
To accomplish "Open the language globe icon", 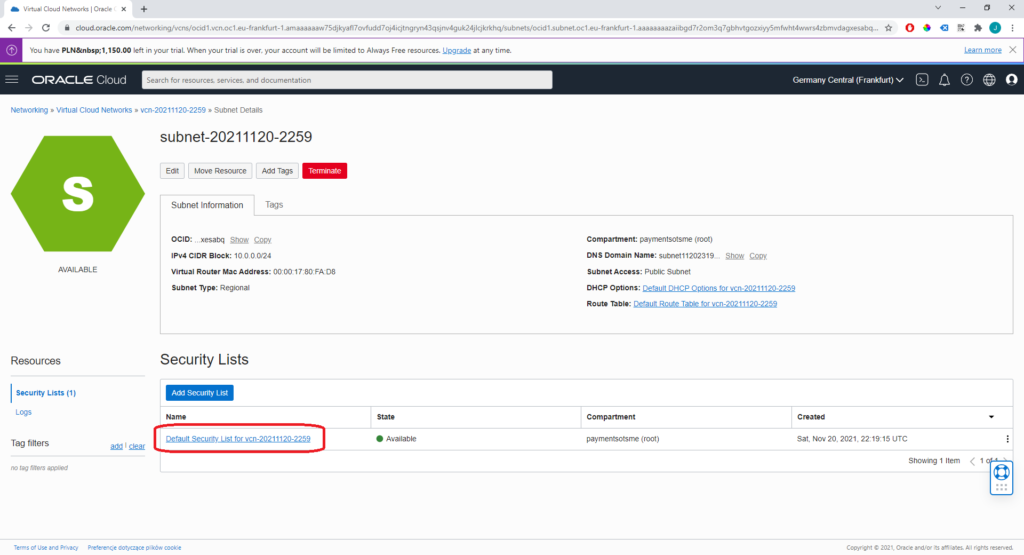I will pyautogui.click(x=989, y=80).
